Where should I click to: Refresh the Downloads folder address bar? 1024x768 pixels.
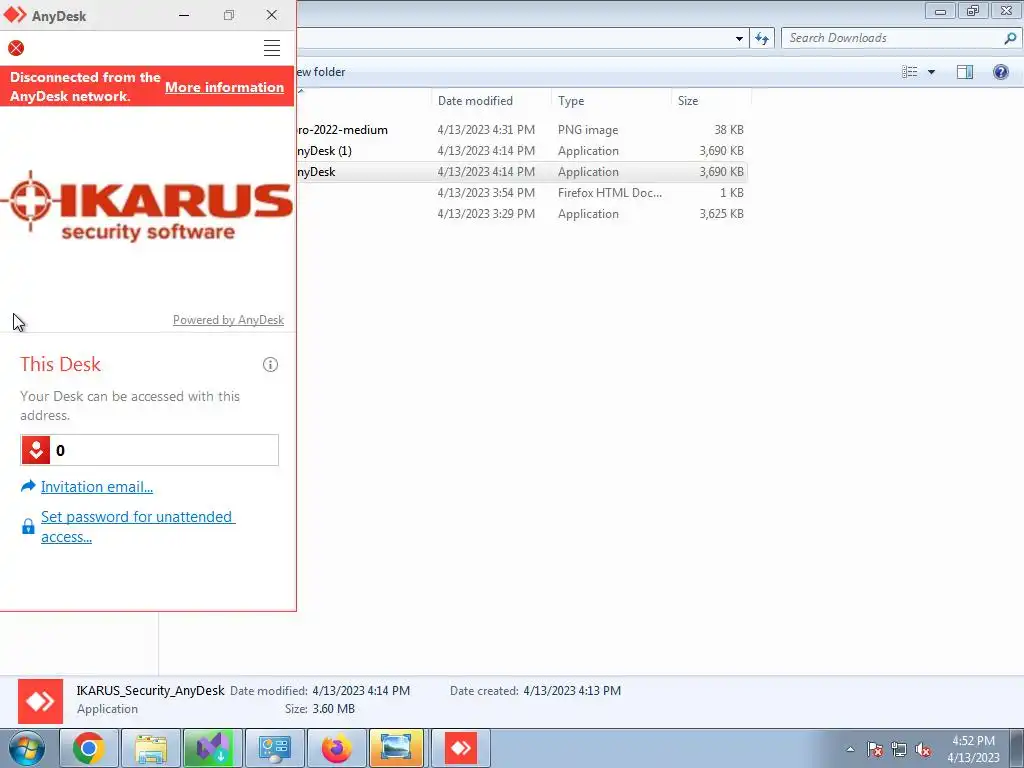(x=762, y=39)
